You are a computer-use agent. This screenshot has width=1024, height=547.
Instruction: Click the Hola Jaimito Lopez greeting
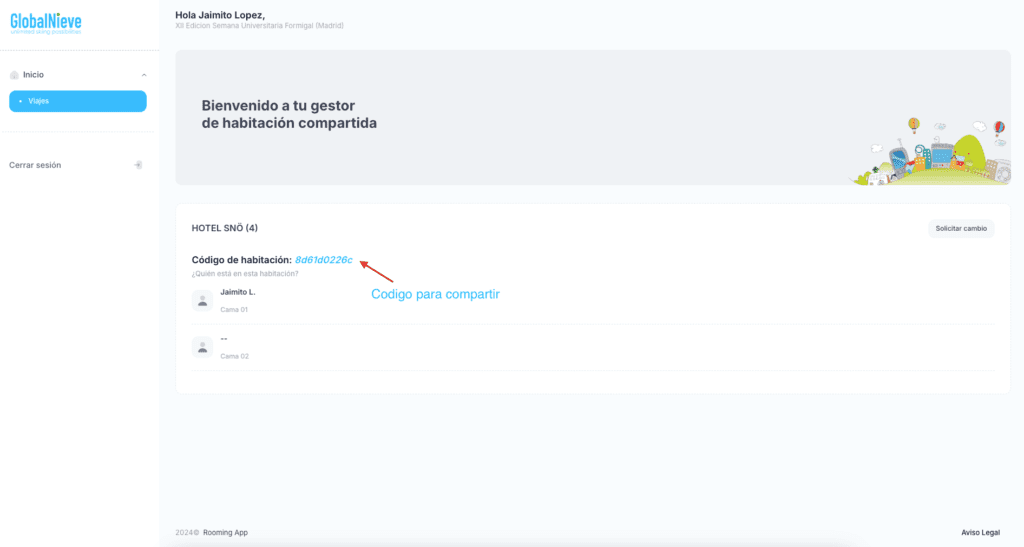click(x=220, y=15)
